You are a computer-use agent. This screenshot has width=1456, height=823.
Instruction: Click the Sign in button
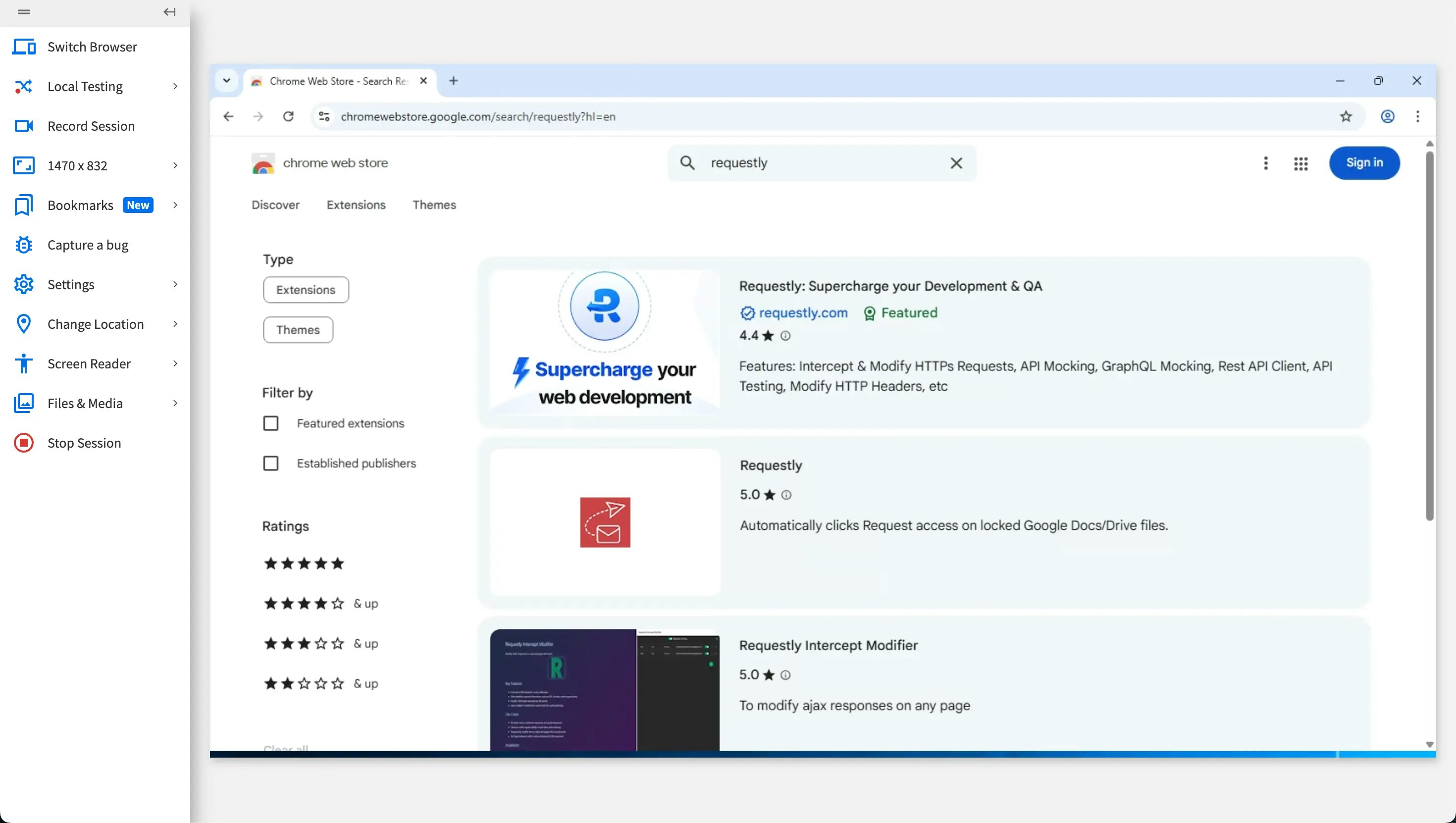(1364, 163)
